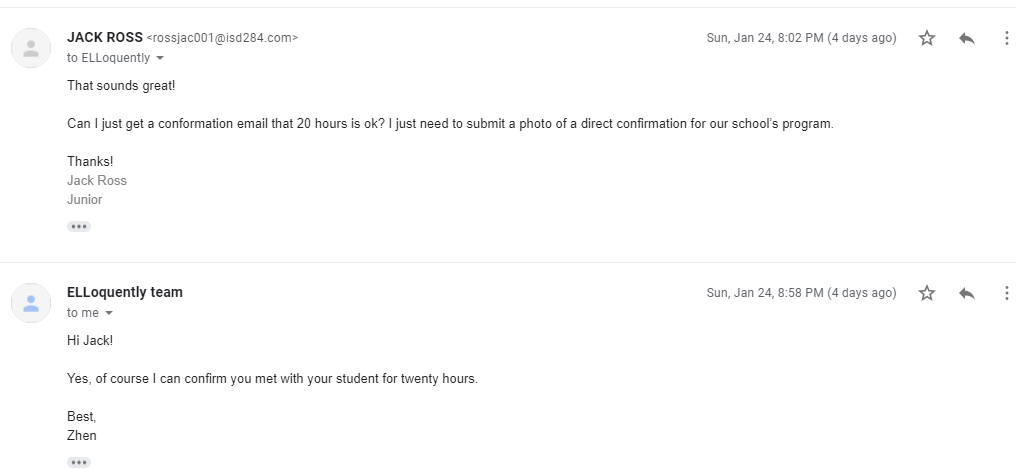
Task: Expand recipient details next to 'to ELLoquently'
Action: coord(160,58)
